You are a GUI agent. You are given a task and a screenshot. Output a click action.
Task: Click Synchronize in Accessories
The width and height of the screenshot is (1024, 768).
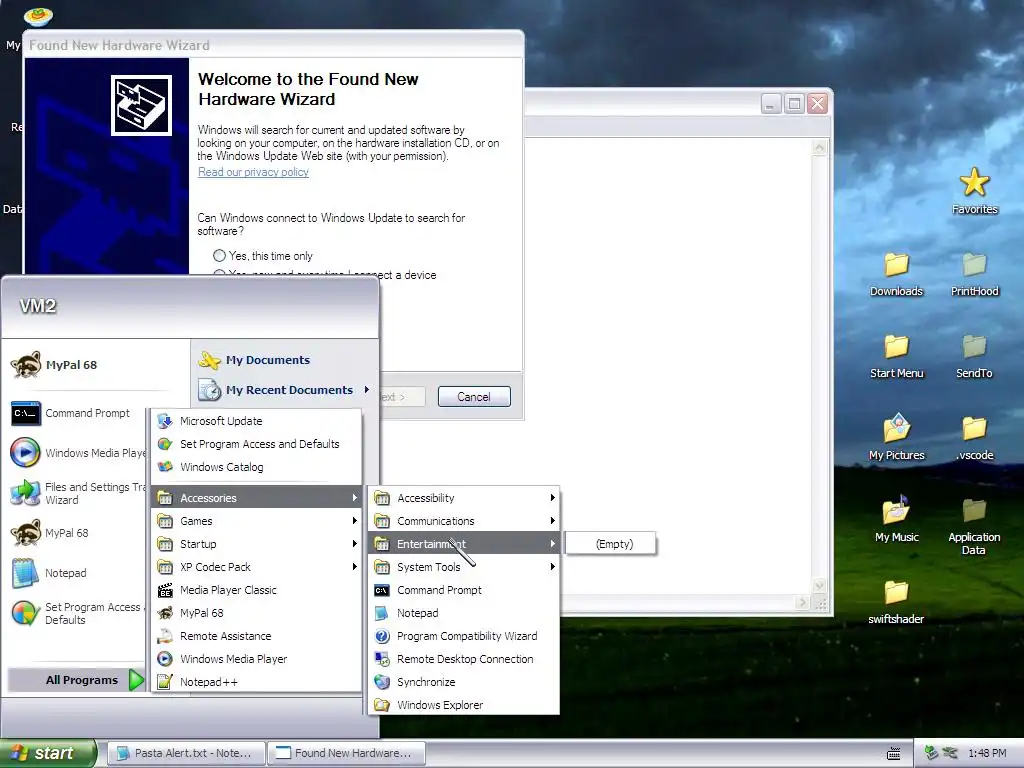point(464,682)
